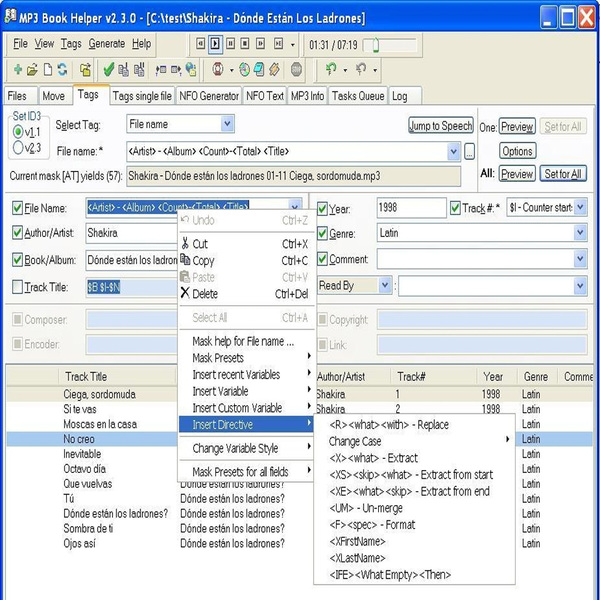
Task: Stop the audio playback
Action: pyautogui.click(x=245, y=44)
